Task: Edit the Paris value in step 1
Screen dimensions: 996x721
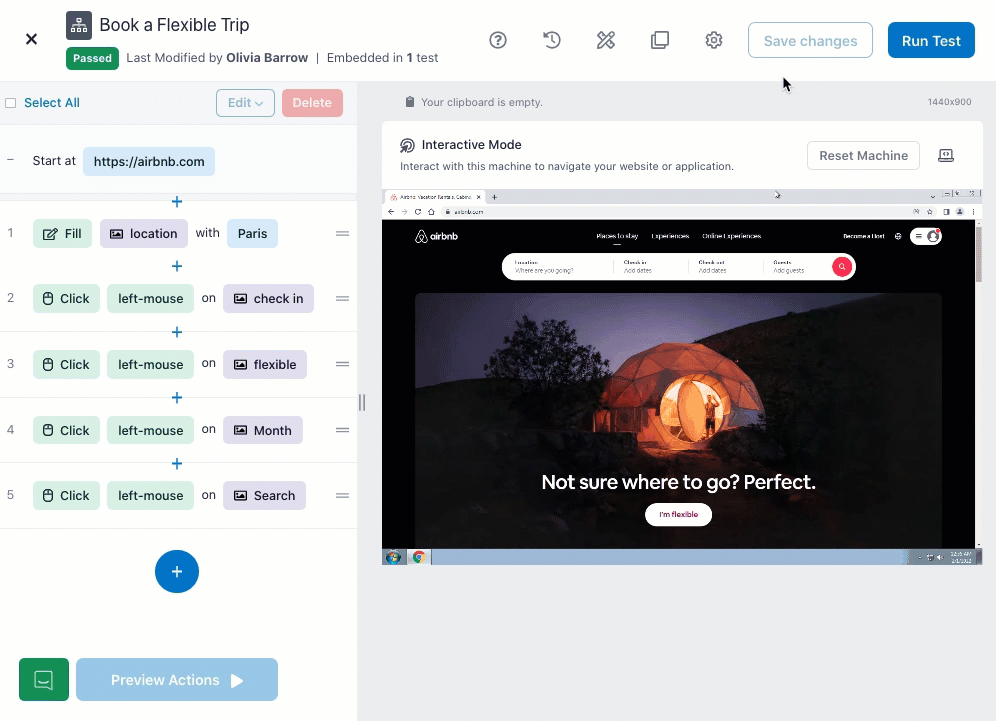Action: click(252, 234)
